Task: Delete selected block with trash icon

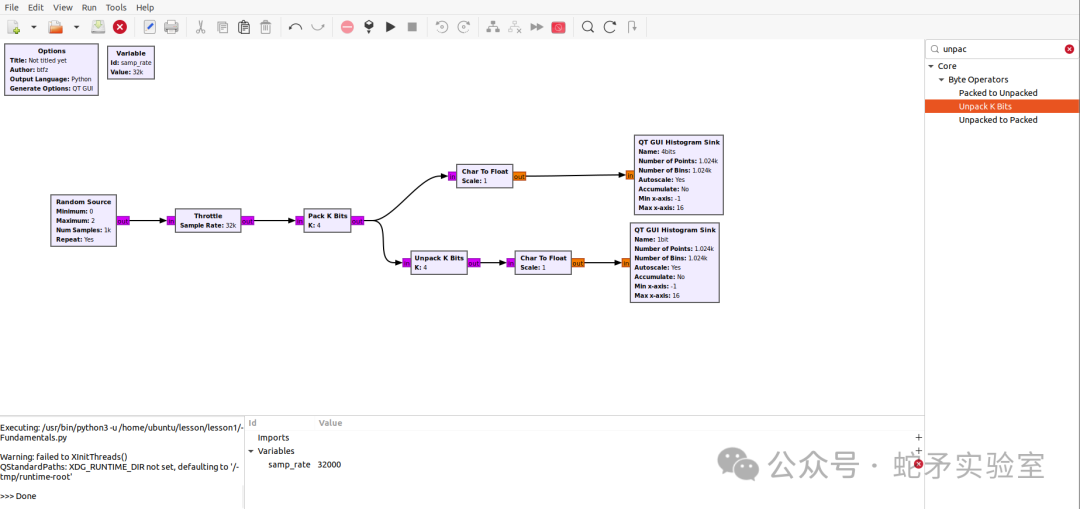Action: tap(265, 27)
